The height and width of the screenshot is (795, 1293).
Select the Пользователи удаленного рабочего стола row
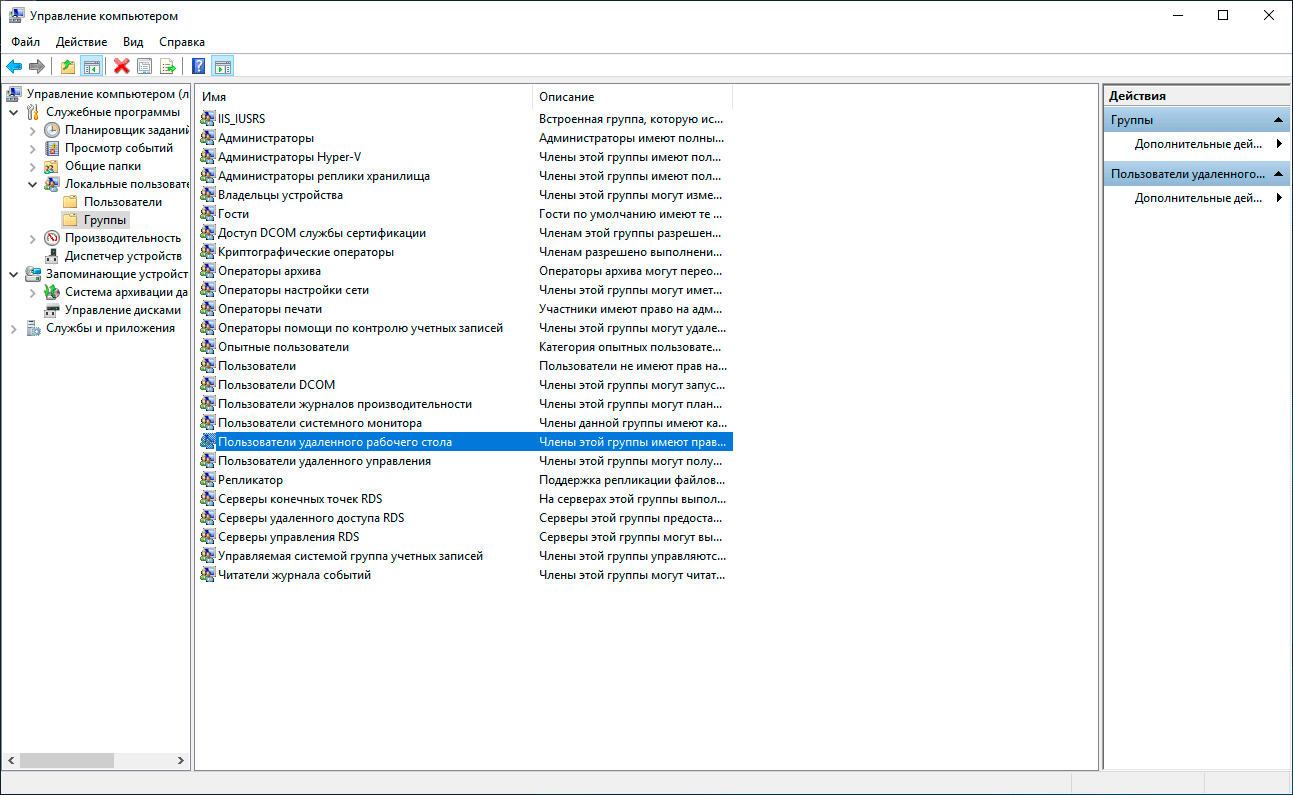465,442
